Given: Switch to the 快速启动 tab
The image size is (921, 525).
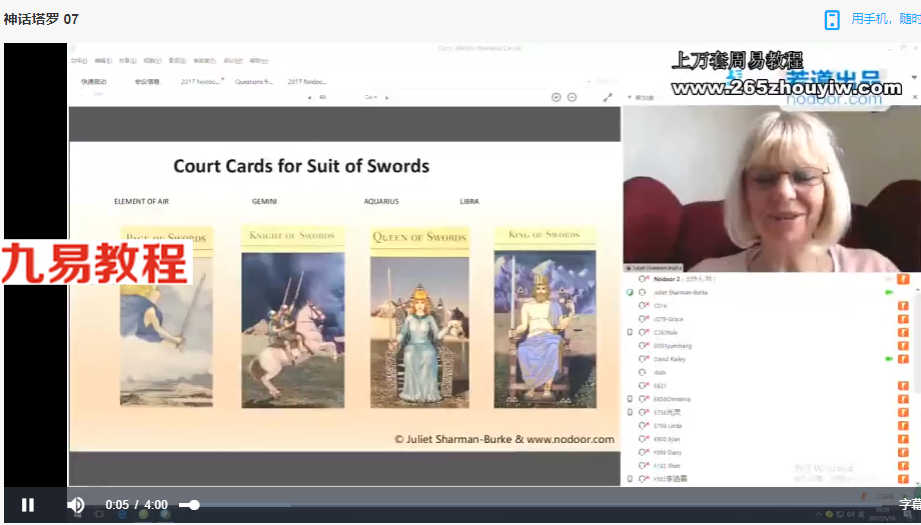Looking at the screenshot, I should (94, 82).
